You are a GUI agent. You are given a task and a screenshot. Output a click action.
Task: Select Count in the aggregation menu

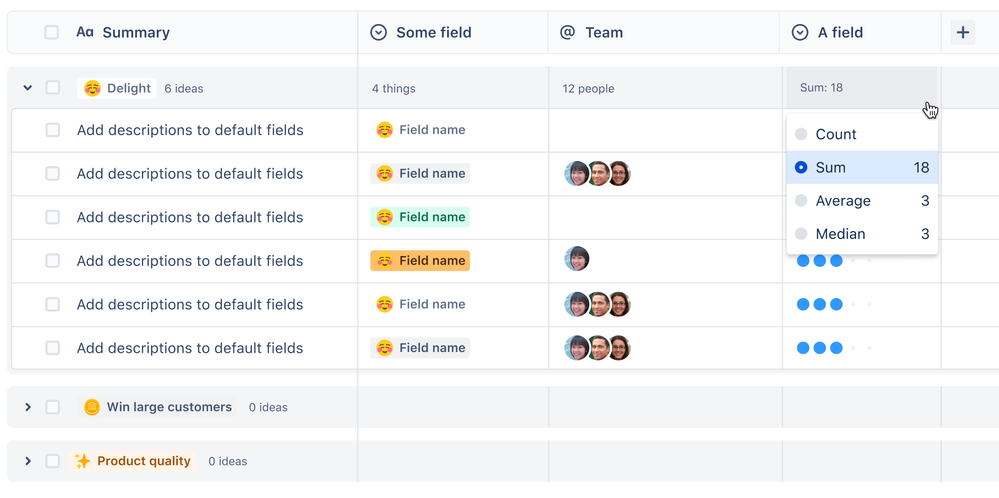835,134
